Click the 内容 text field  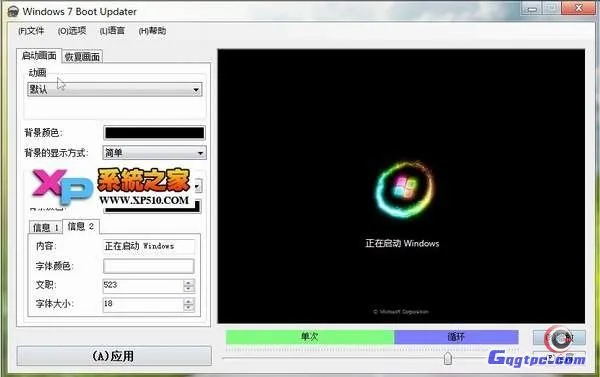click(x=148, y=246)
